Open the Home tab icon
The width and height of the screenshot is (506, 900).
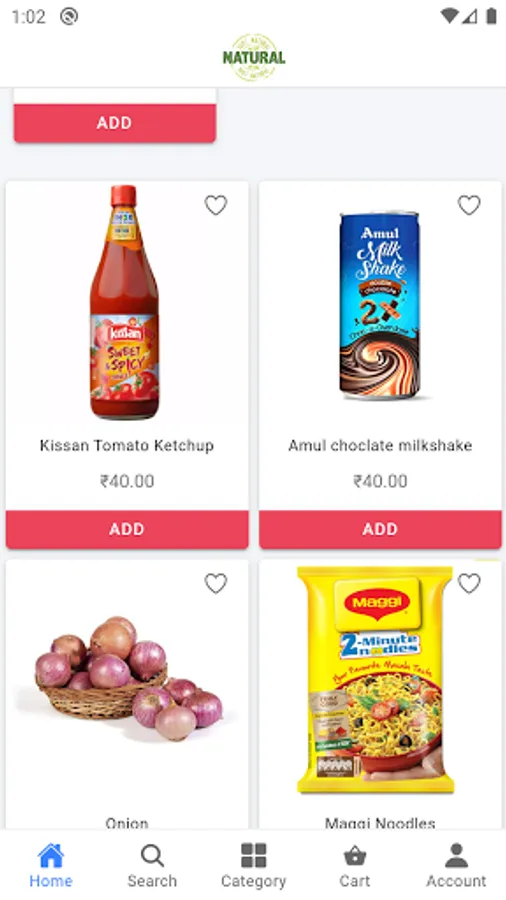point(50,855)
